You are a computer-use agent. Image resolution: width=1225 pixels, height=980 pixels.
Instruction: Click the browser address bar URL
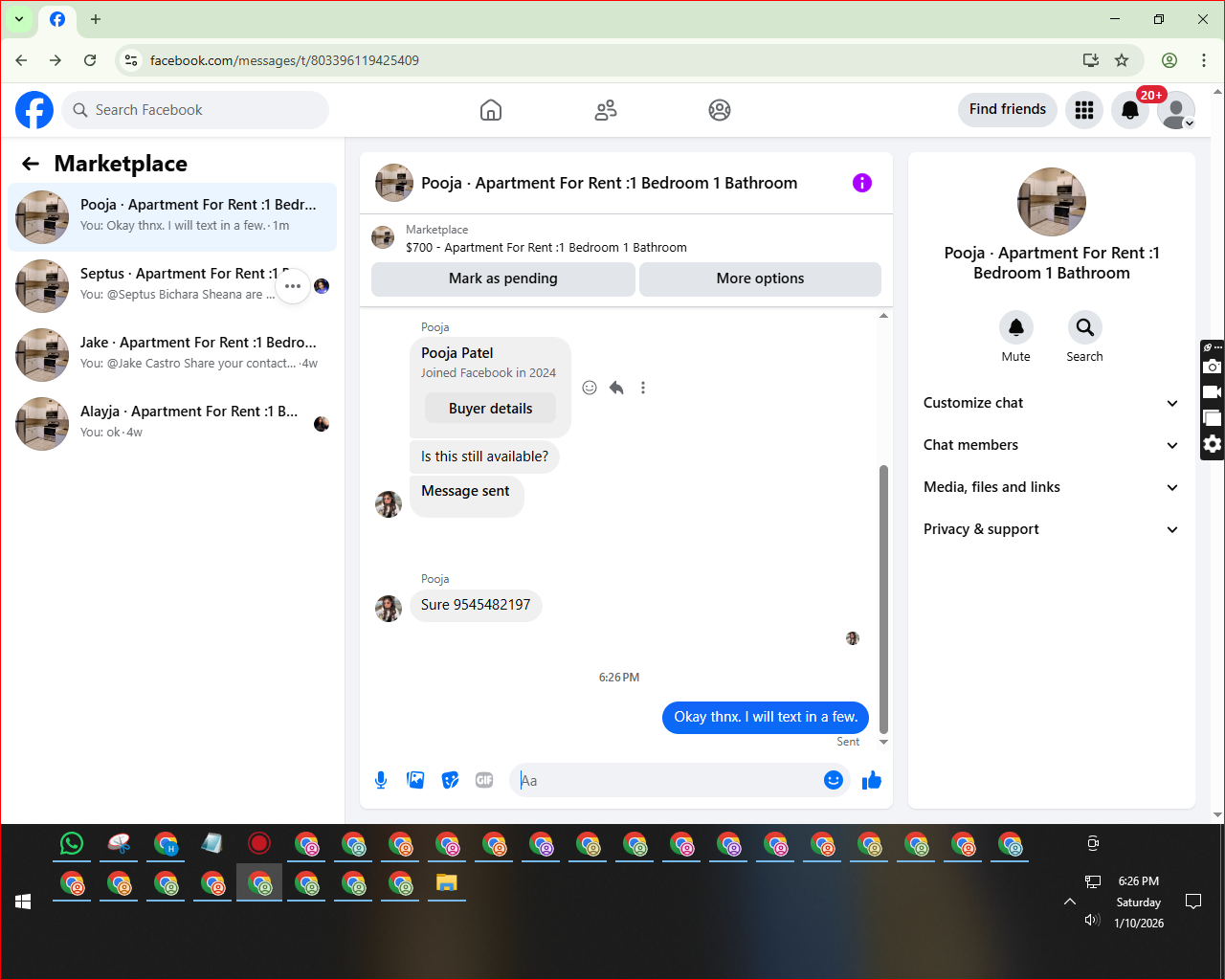pos(284,60)
